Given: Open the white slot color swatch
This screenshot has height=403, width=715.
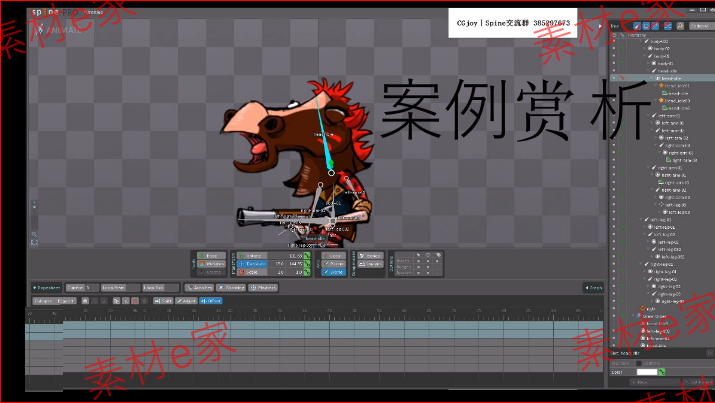Looking at the screenshot, I should coord(647,372).
